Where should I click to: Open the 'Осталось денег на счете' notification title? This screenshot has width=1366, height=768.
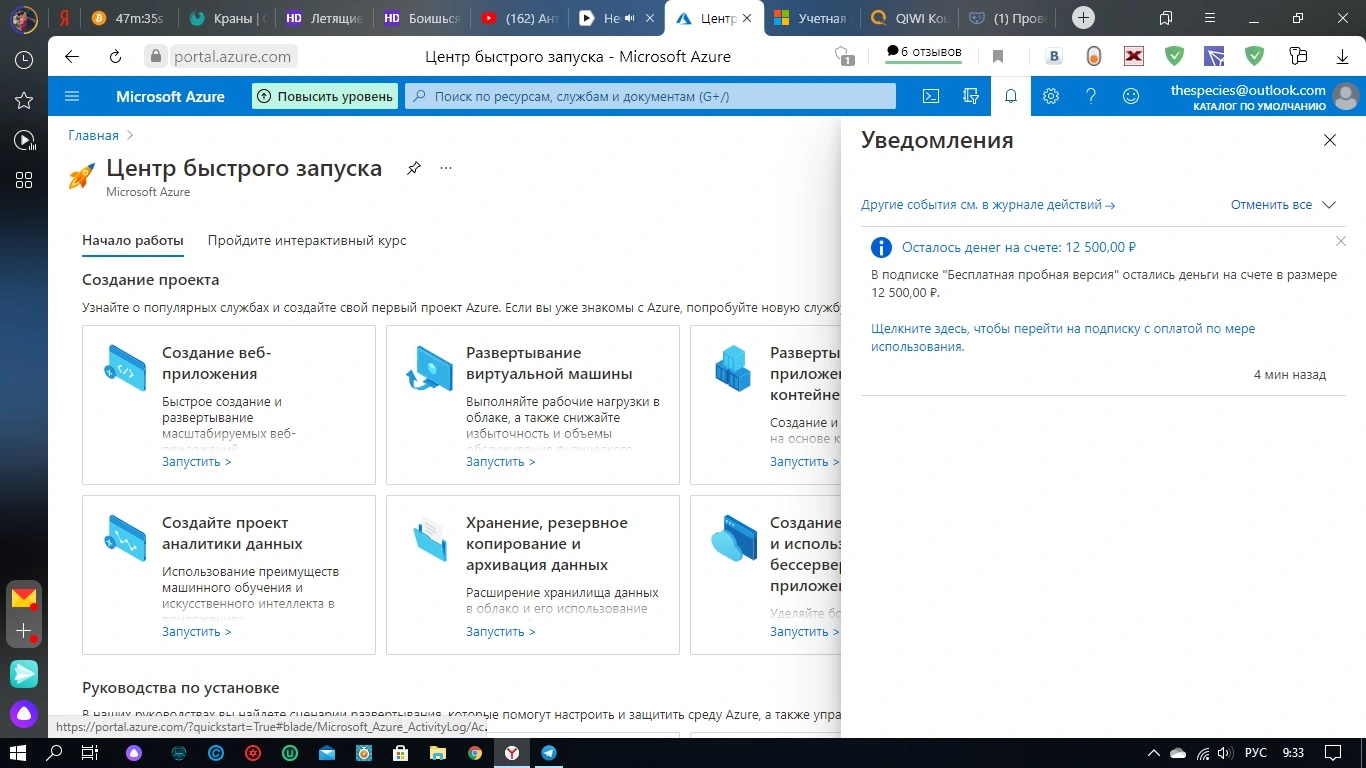pos(1019,247)
